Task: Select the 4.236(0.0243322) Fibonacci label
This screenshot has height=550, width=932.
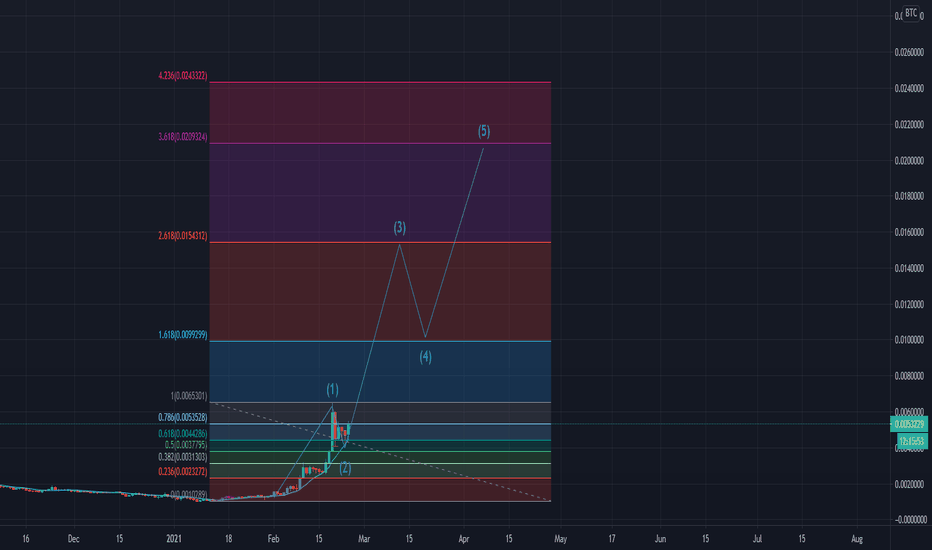Action: 183,76
